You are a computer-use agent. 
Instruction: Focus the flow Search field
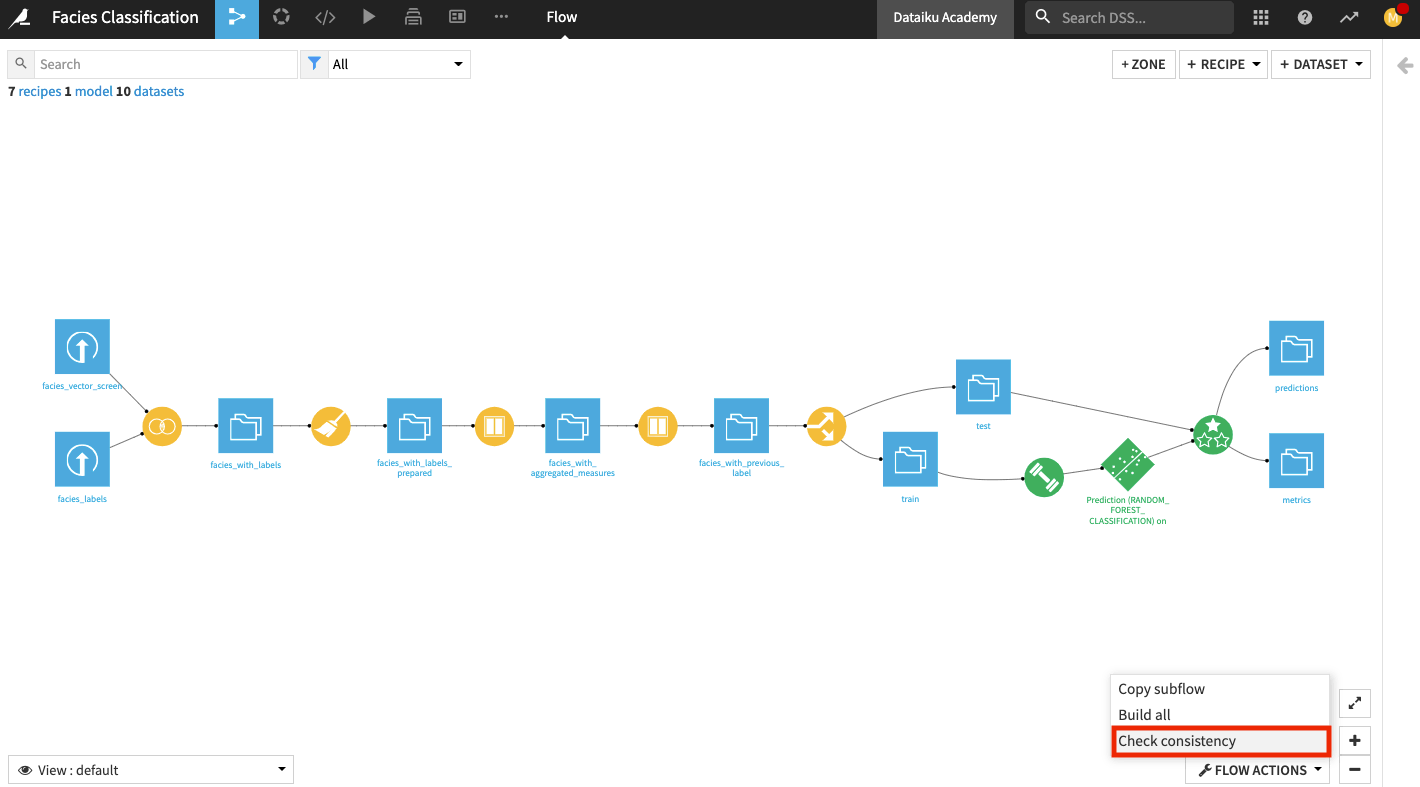166,64
